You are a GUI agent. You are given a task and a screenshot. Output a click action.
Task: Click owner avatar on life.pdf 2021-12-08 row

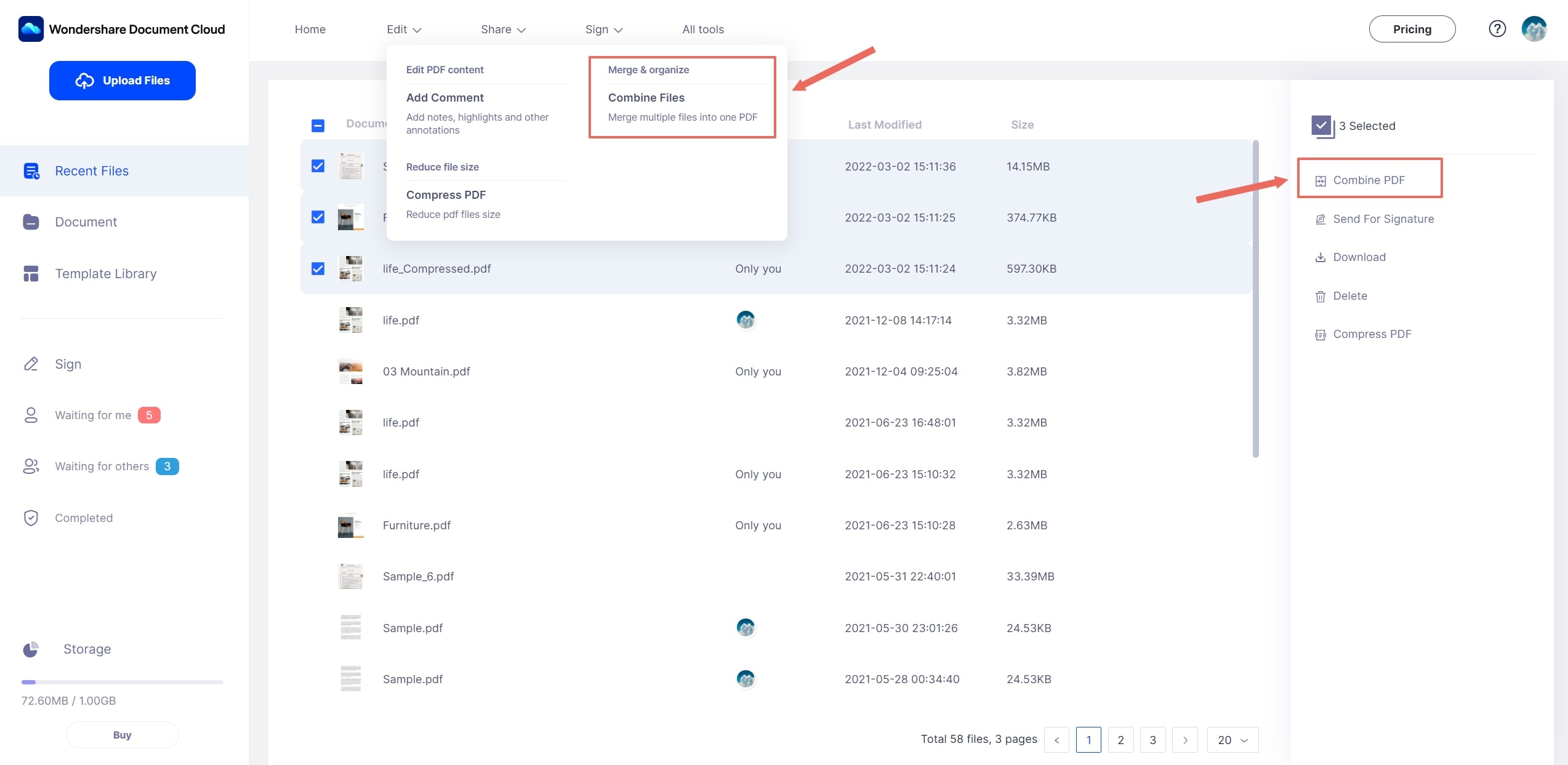tap(746, 320)
